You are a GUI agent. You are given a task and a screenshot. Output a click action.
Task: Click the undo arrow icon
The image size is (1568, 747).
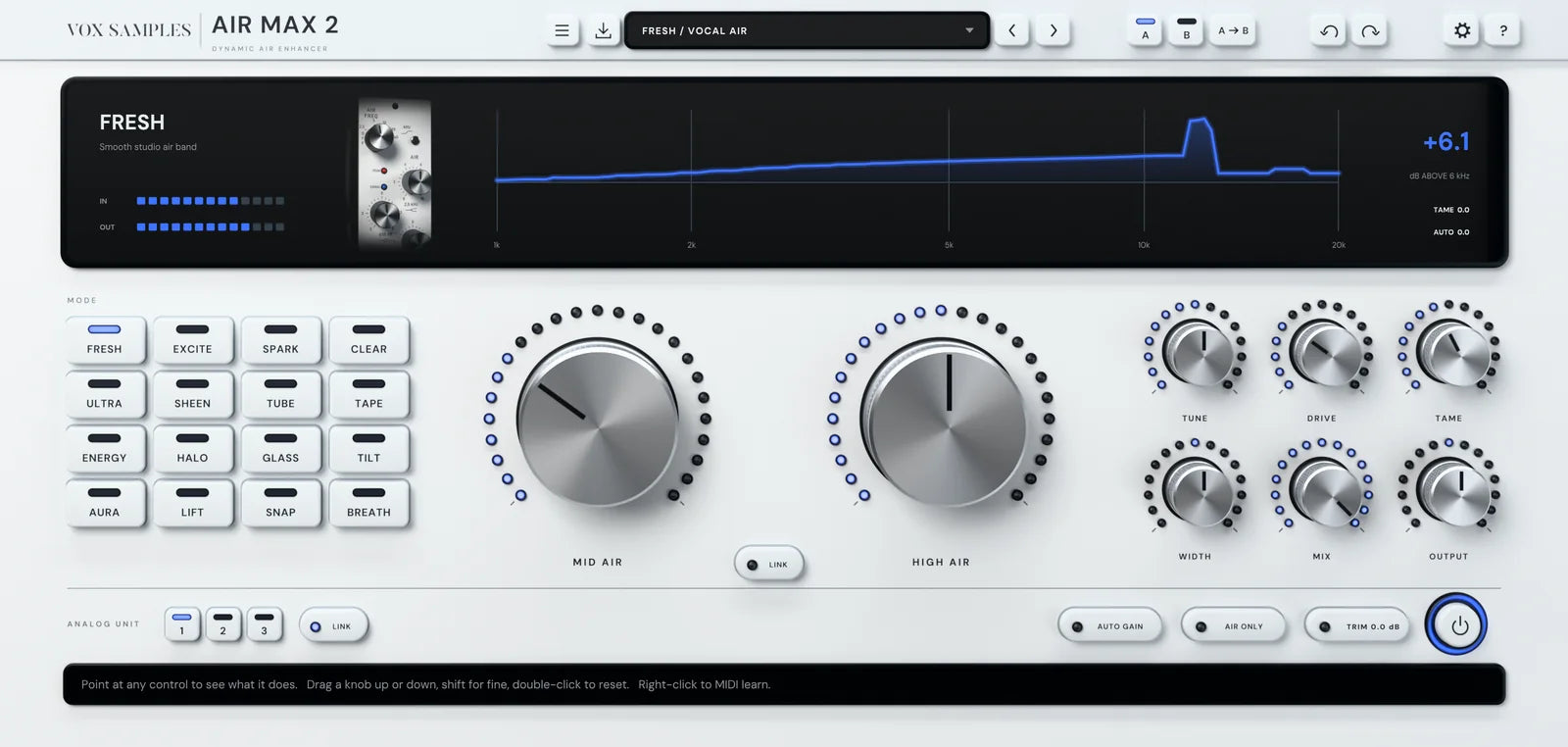tap(1329, 30)
